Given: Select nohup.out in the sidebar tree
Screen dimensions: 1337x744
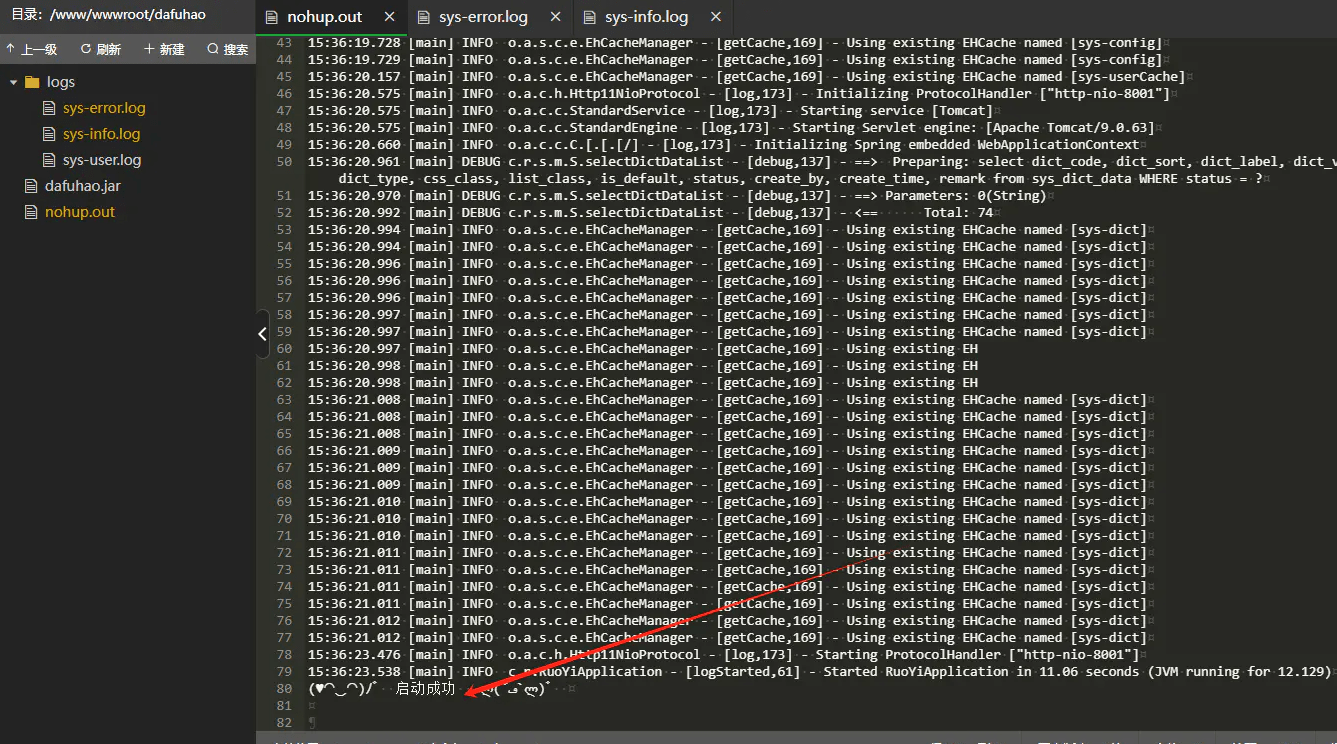Looking at the screenshot, I should (80, 212).
